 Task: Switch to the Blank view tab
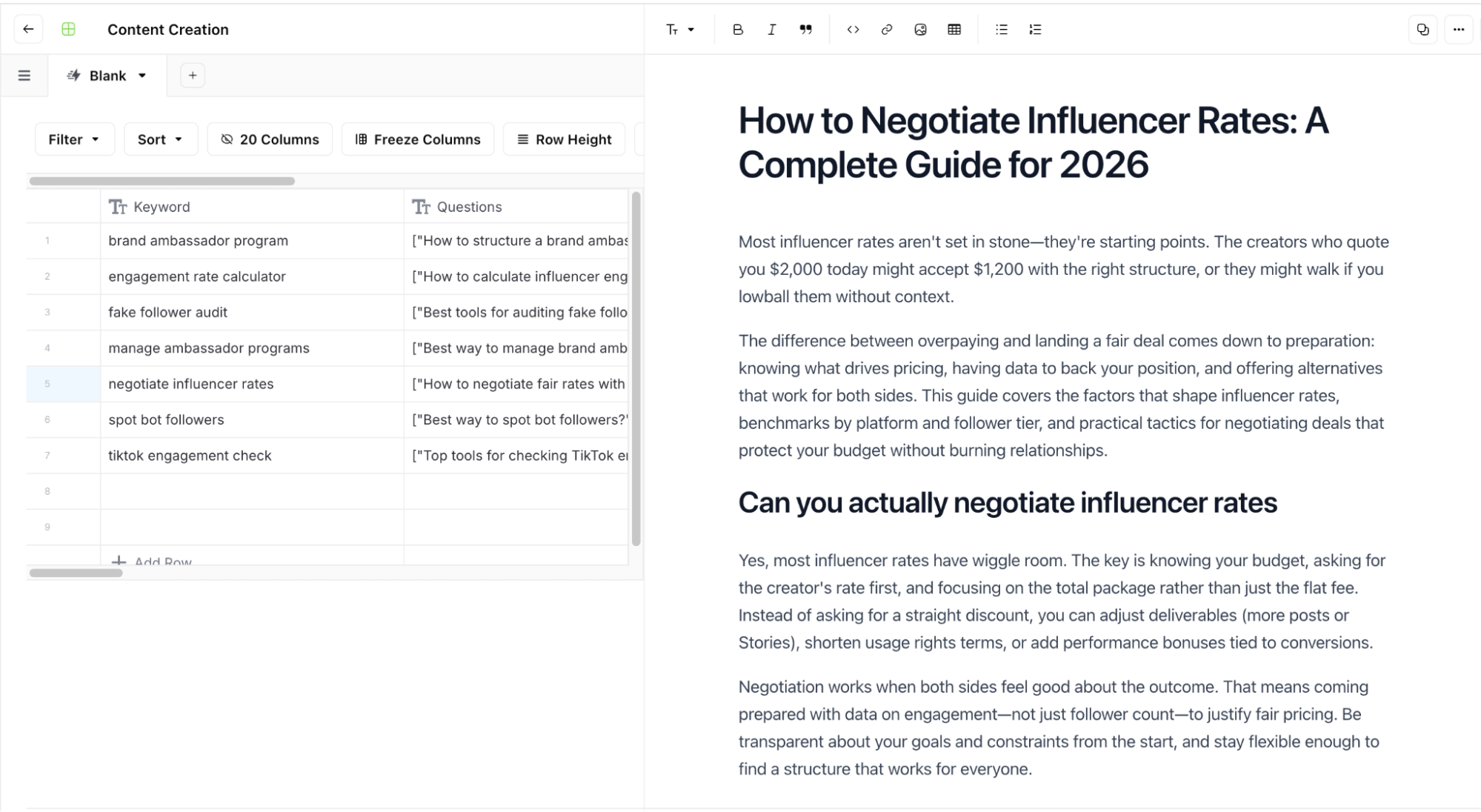107,76
